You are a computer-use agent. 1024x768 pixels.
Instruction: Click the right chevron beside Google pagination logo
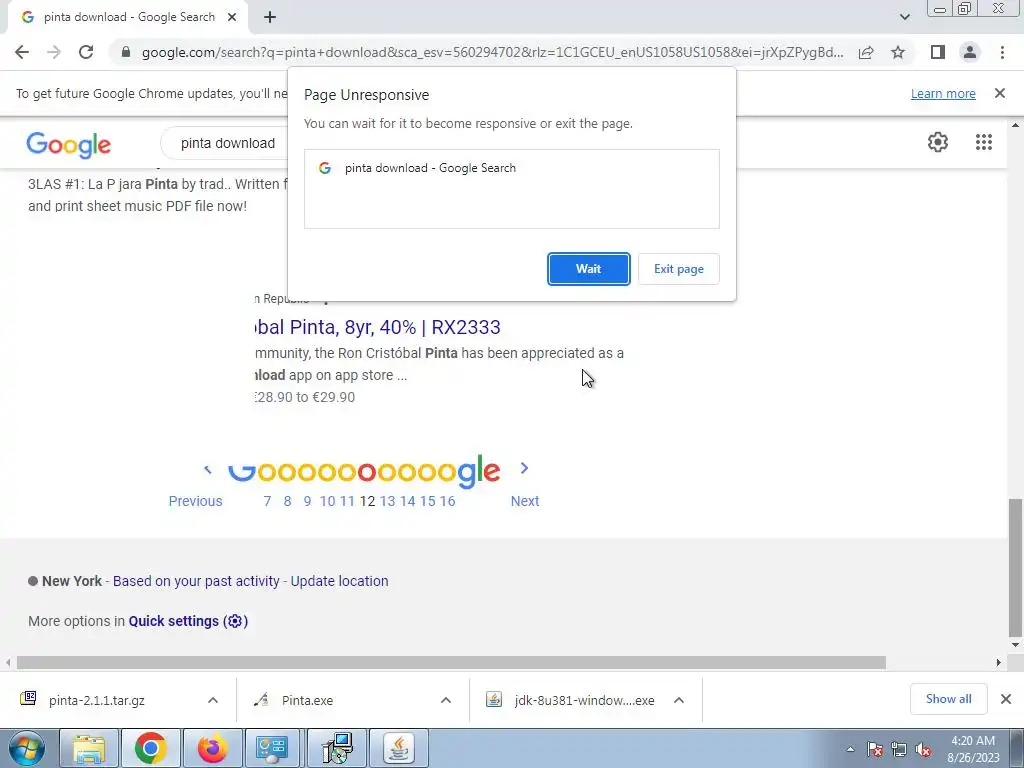pyautogui.click(x=524, y=468)
